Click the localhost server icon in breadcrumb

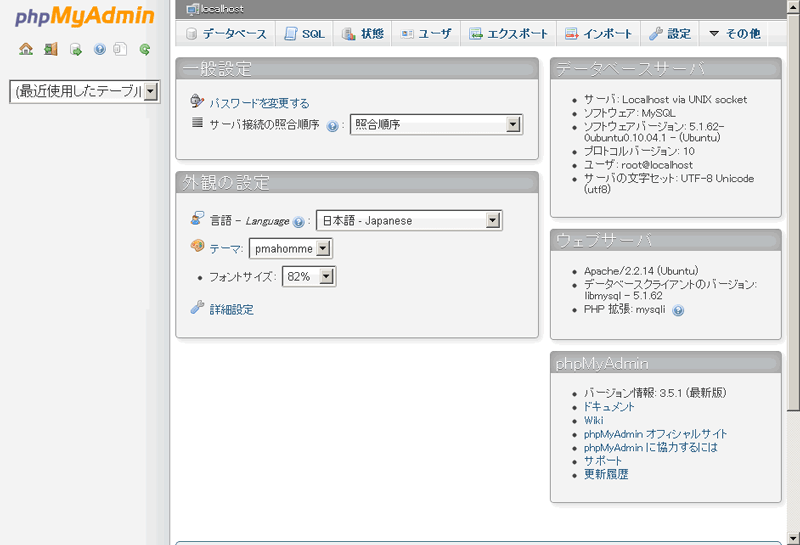pos(192,9)
